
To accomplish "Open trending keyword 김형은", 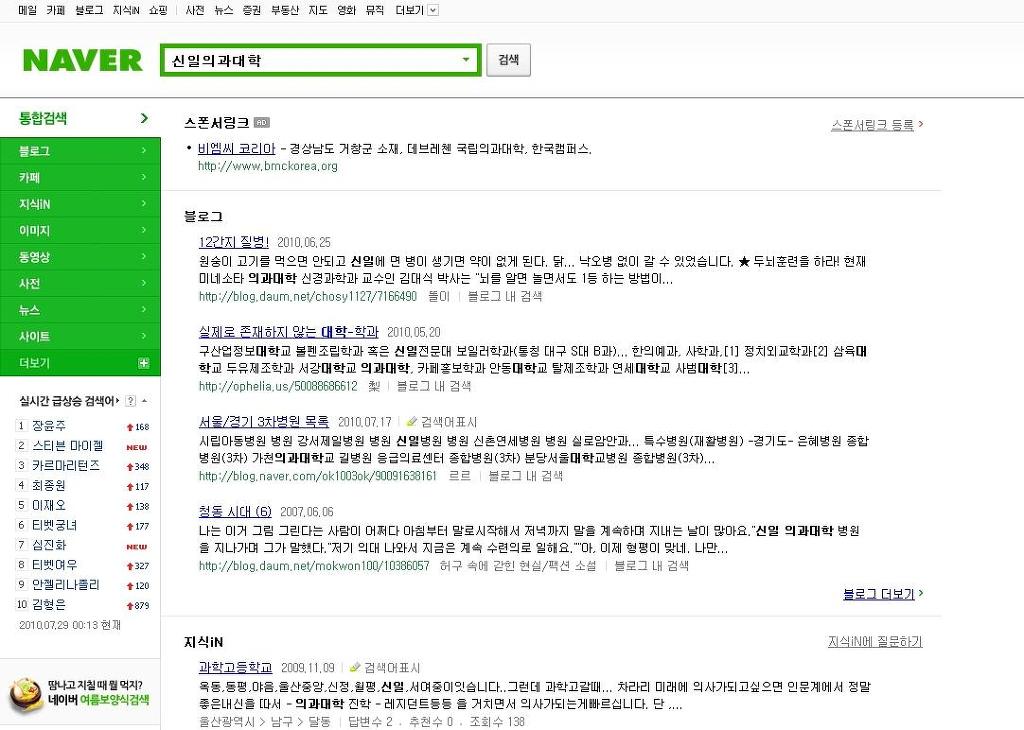I will tap(49, 605).
